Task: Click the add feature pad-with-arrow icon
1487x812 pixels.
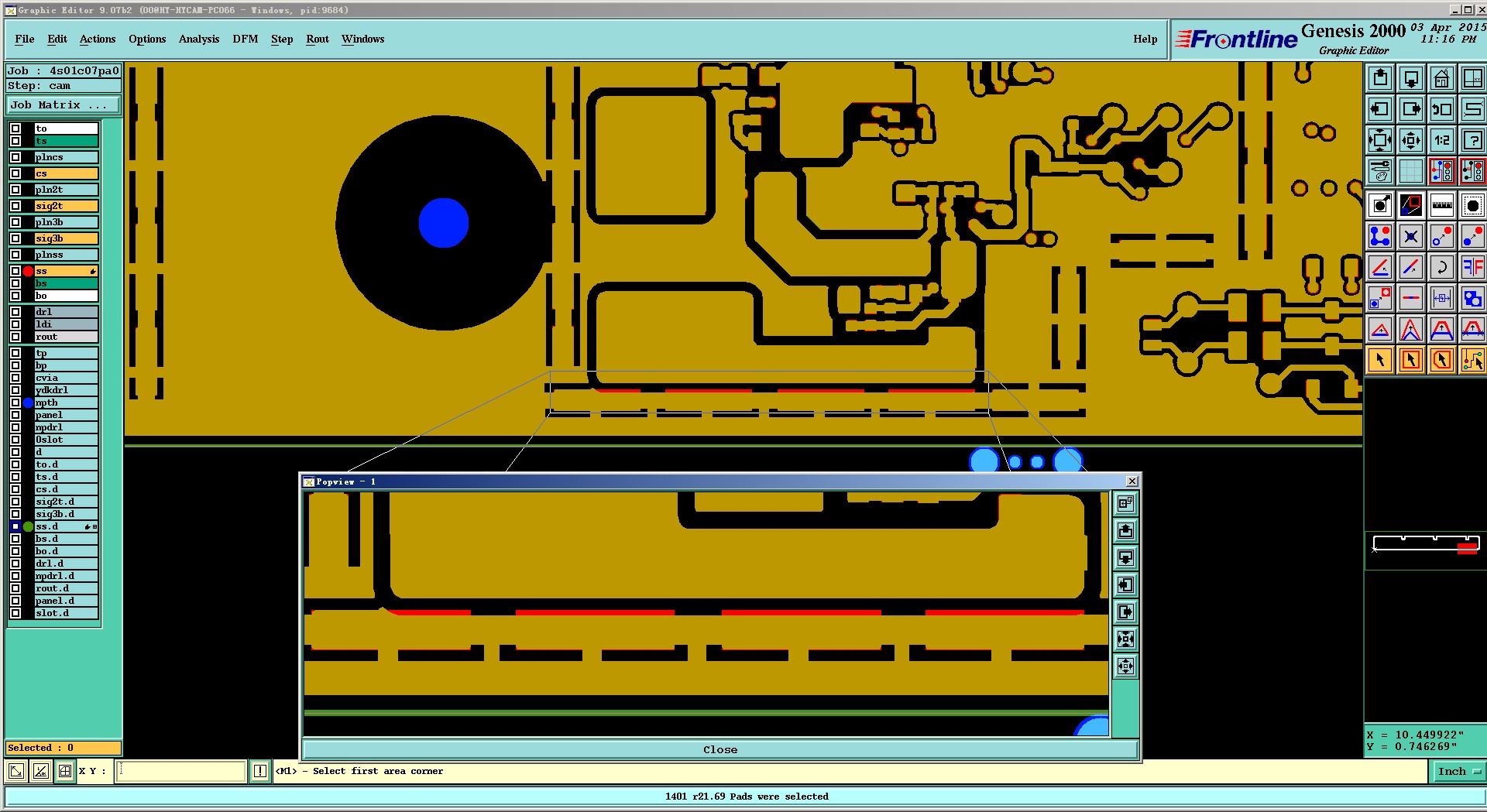Action: pyautogui.click(x=1380, y=205)
